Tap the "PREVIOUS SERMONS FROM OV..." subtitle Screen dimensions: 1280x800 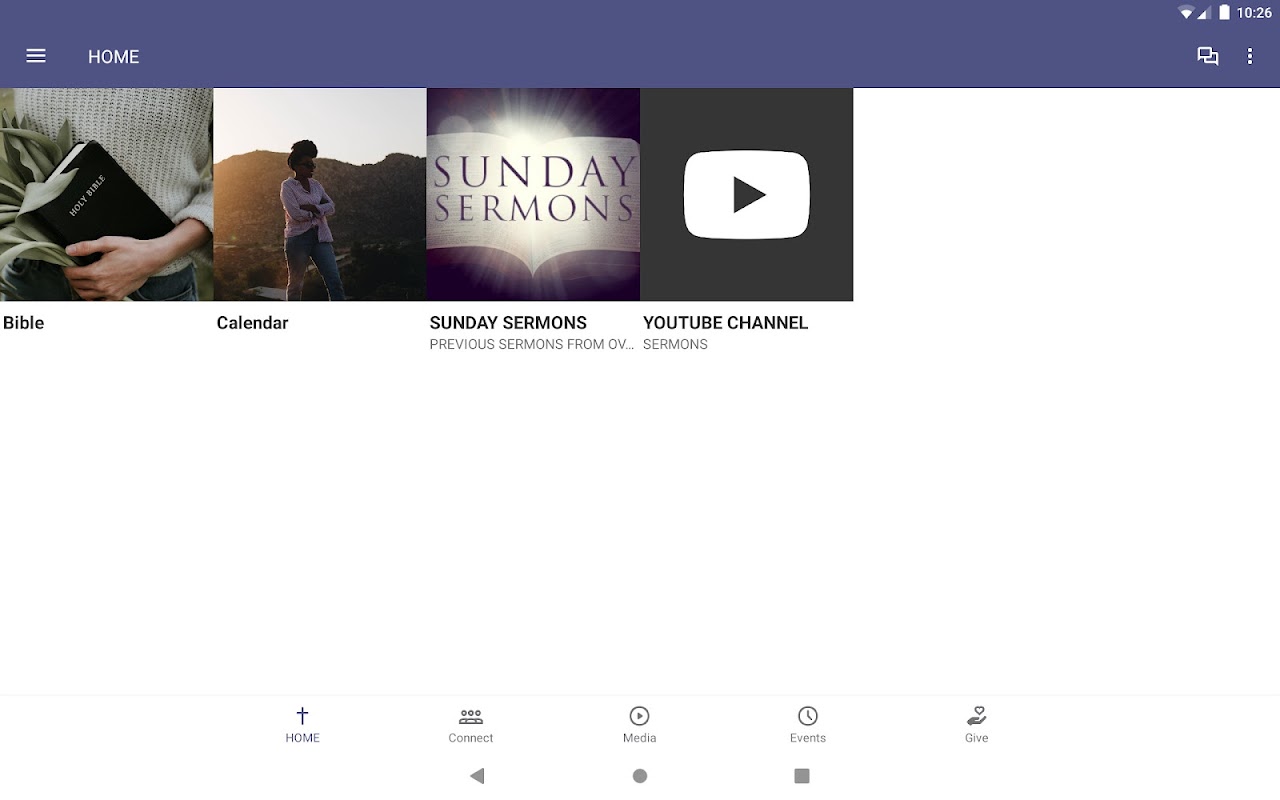(532, 344)
